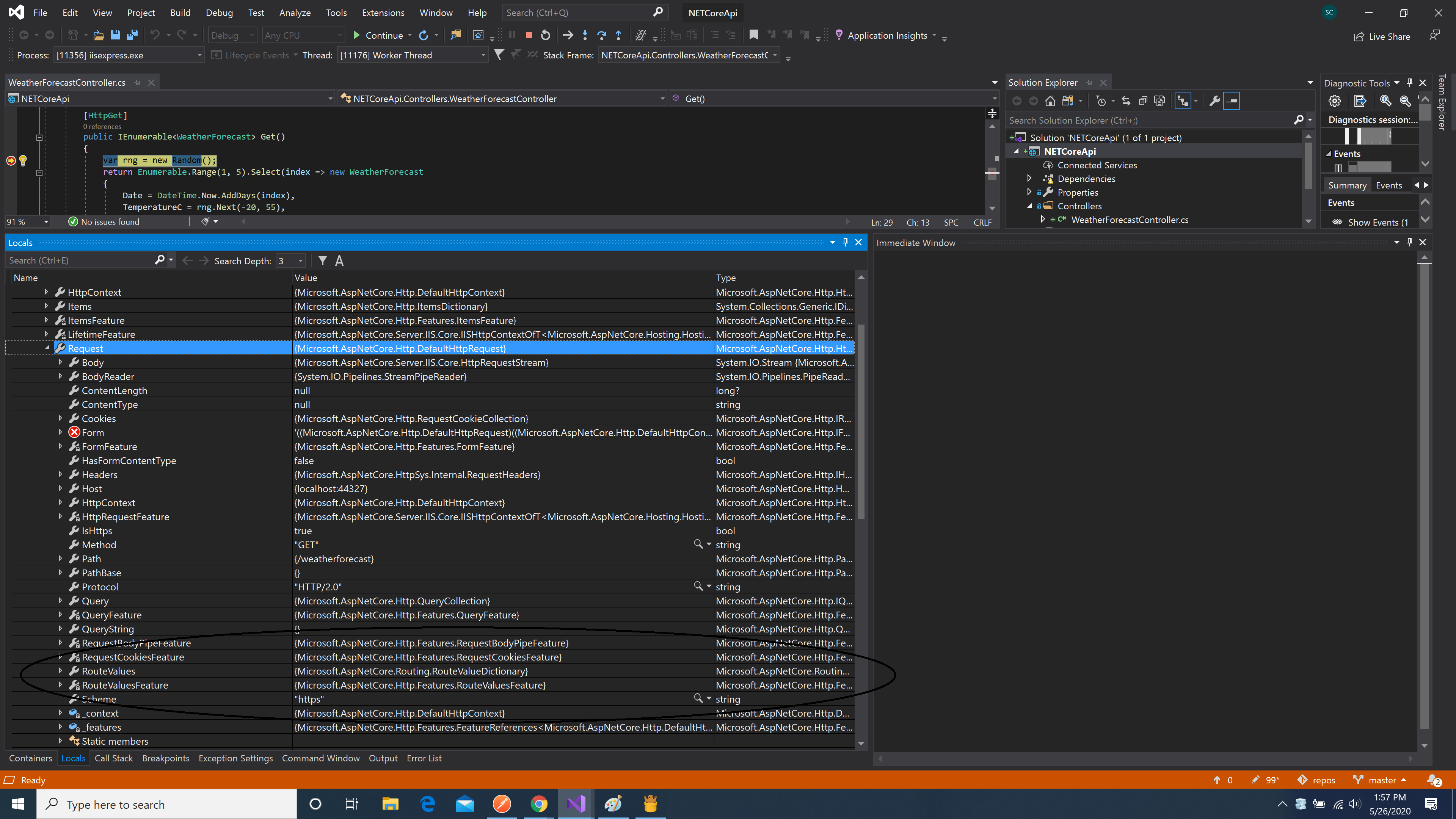The image size is (1456, 819).
Task: Switch to the Call Stack tab
Action: 114,758
